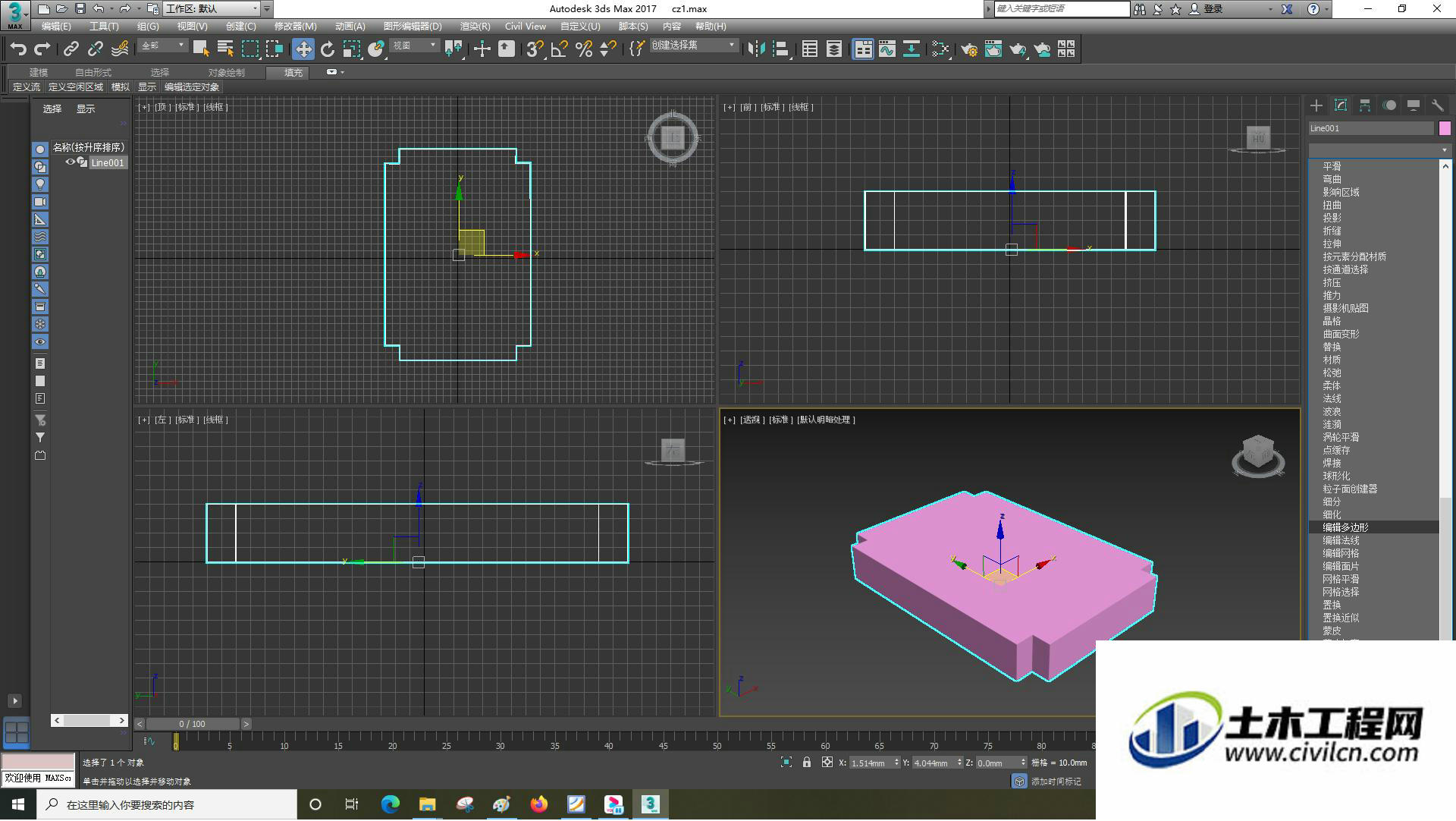Open the 修改器(M) menu
Image resolution: width=1456 pixels, height=821 pixels.
pyautogui.click(x=295, y=27)
